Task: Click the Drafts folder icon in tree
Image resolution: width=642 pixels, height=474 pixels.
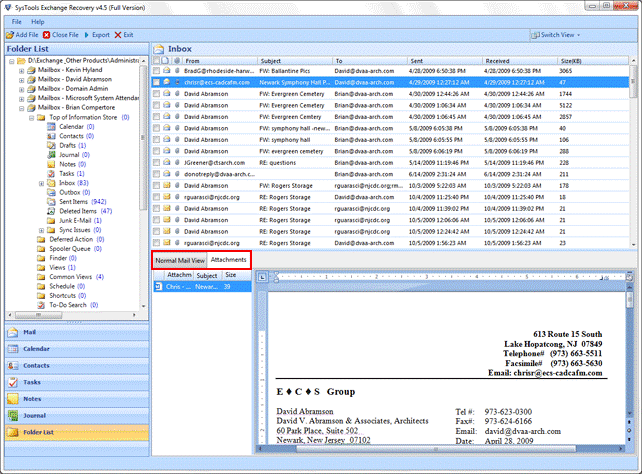Action: coord(51,146)
